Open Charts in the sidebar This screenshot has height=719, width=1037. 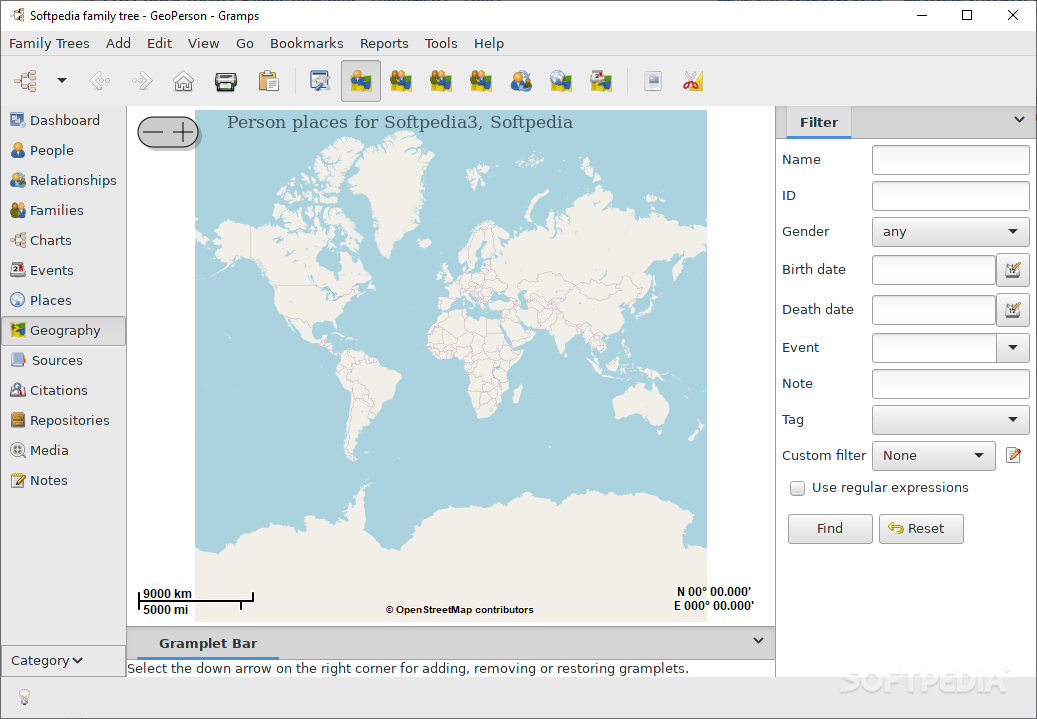point(63,240)
